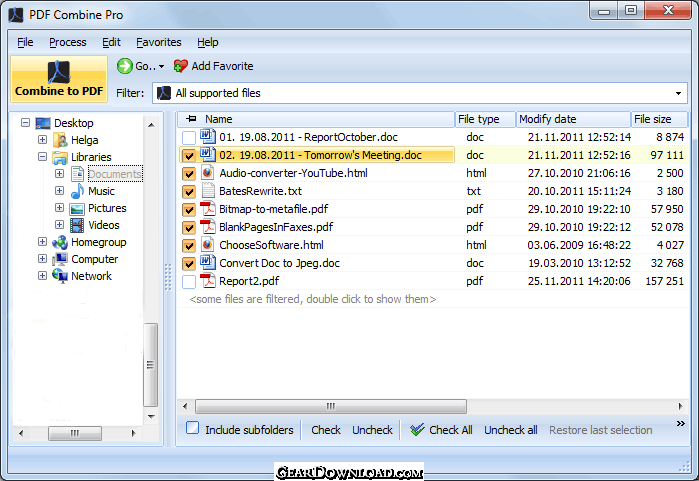Viewport: 699px width, 481px height.
Task: Check the Report2.pdf checkbox
Action: click(189, 282)
